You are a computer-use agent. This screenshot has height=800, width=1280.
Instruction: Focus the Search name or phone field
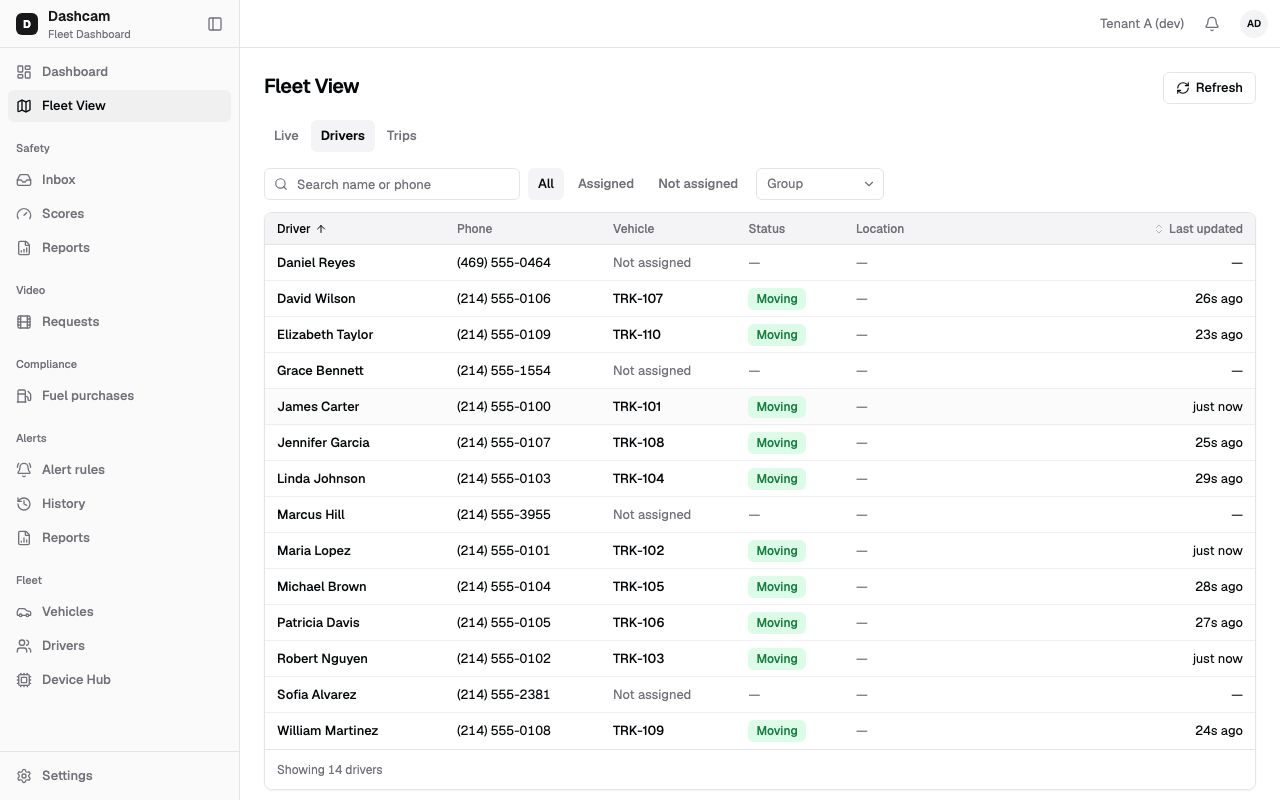pyautogui.click(x=392, y=184)
